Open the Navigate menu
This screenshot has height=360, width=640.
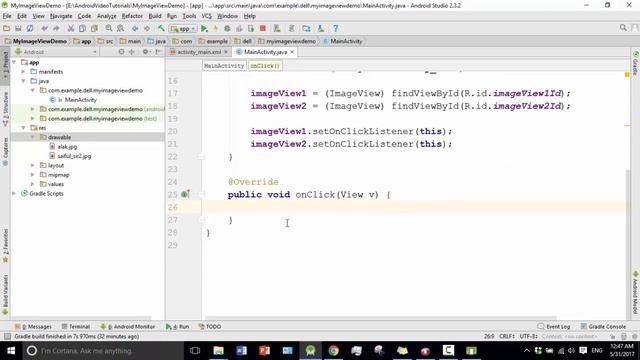61,16
